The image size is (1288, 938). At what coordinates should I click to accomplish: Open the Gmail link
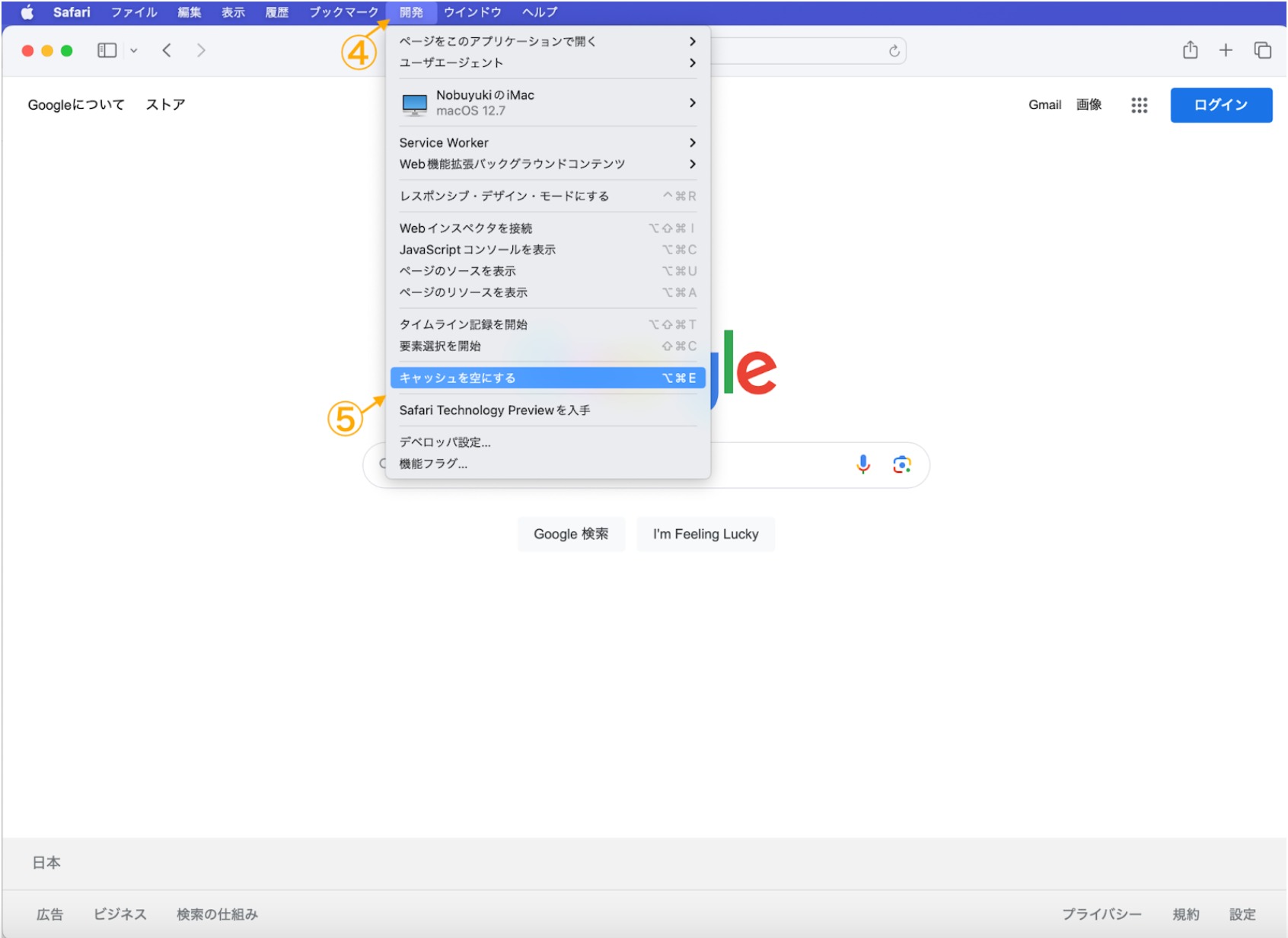coord(1044,104)
